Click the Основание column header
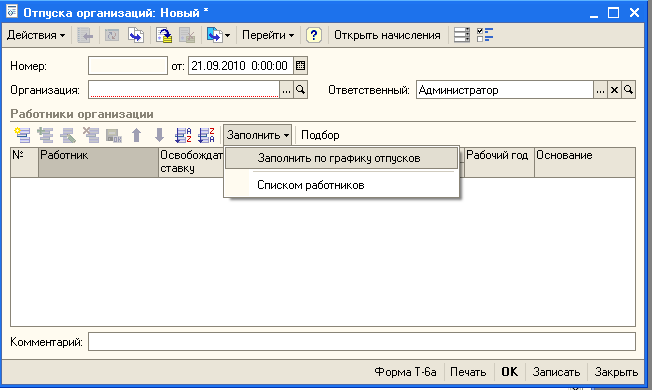This screenshot has height=390, width=652. pos(585,163)
